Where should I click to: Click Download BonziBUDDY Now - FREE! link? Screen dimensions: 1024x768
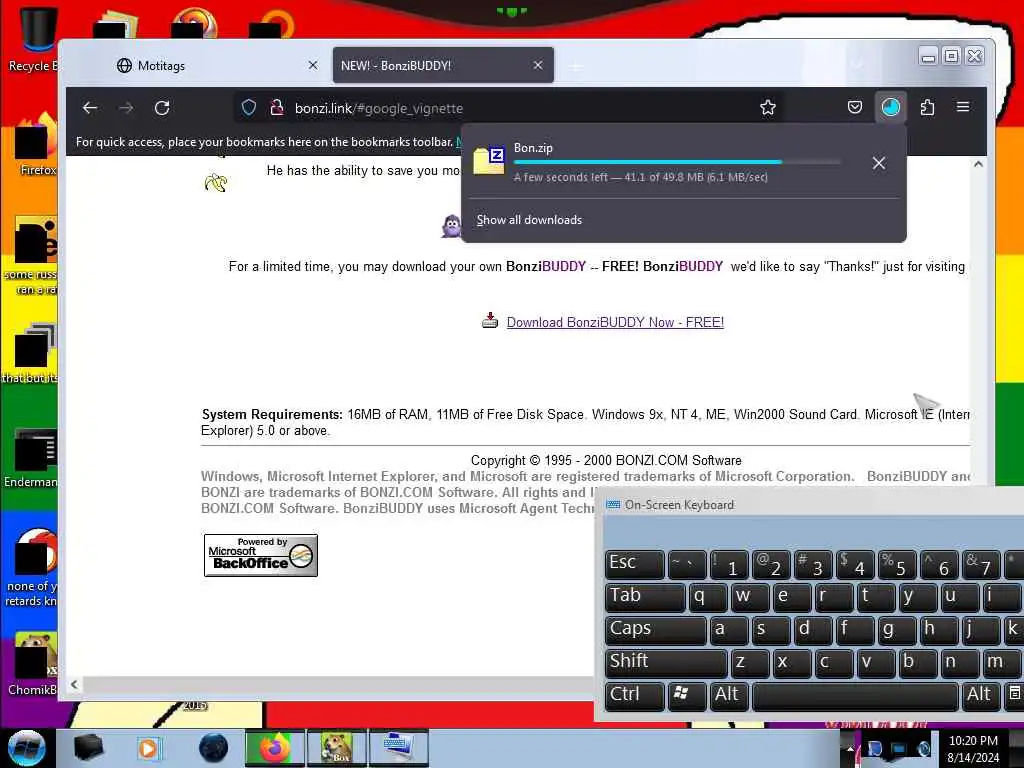[x=615, y=323]
